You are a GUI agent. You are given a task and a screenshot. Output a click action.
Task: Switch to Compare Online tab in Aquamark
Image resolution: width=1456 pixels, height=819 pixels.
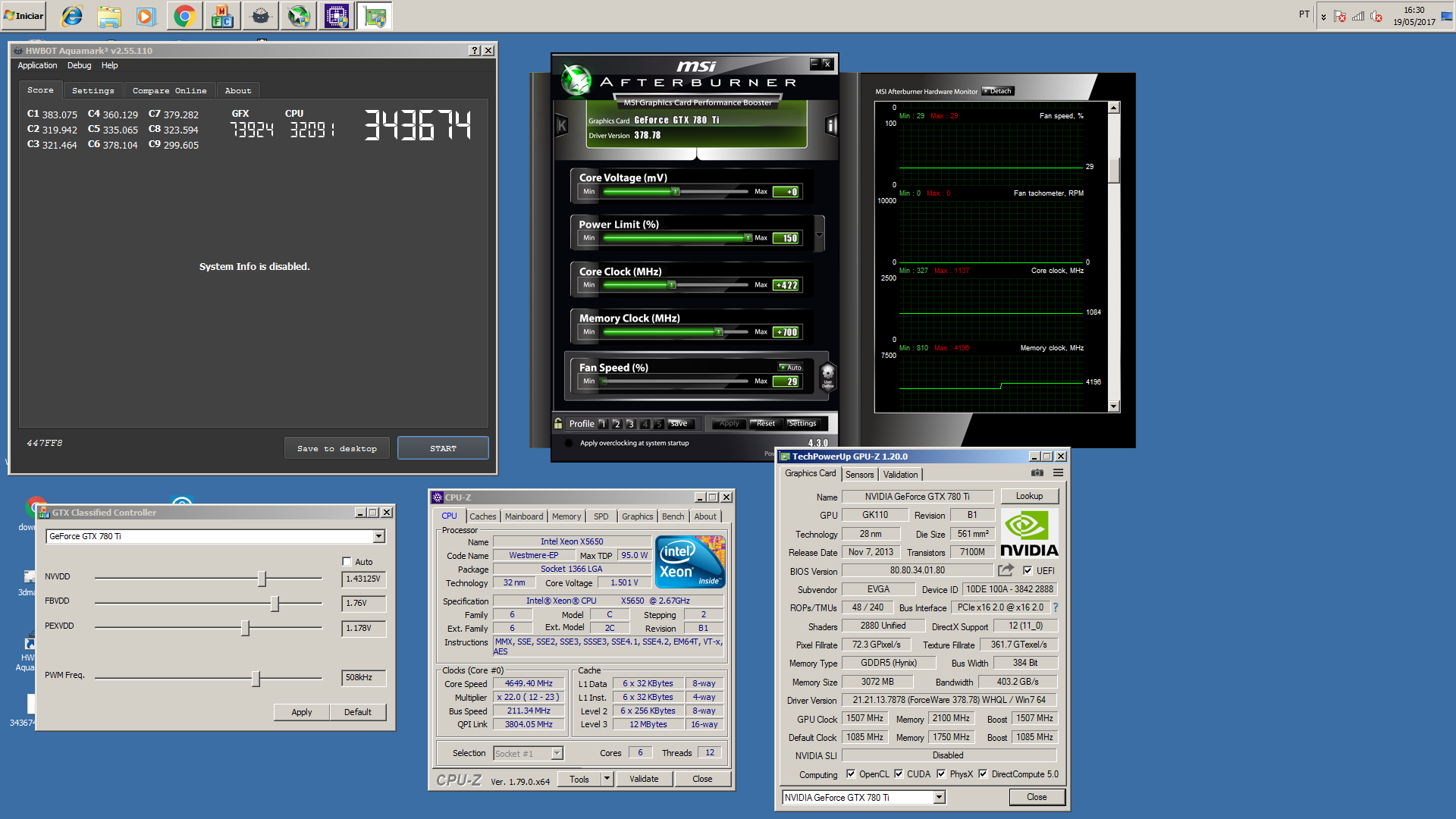click(170, 90)
